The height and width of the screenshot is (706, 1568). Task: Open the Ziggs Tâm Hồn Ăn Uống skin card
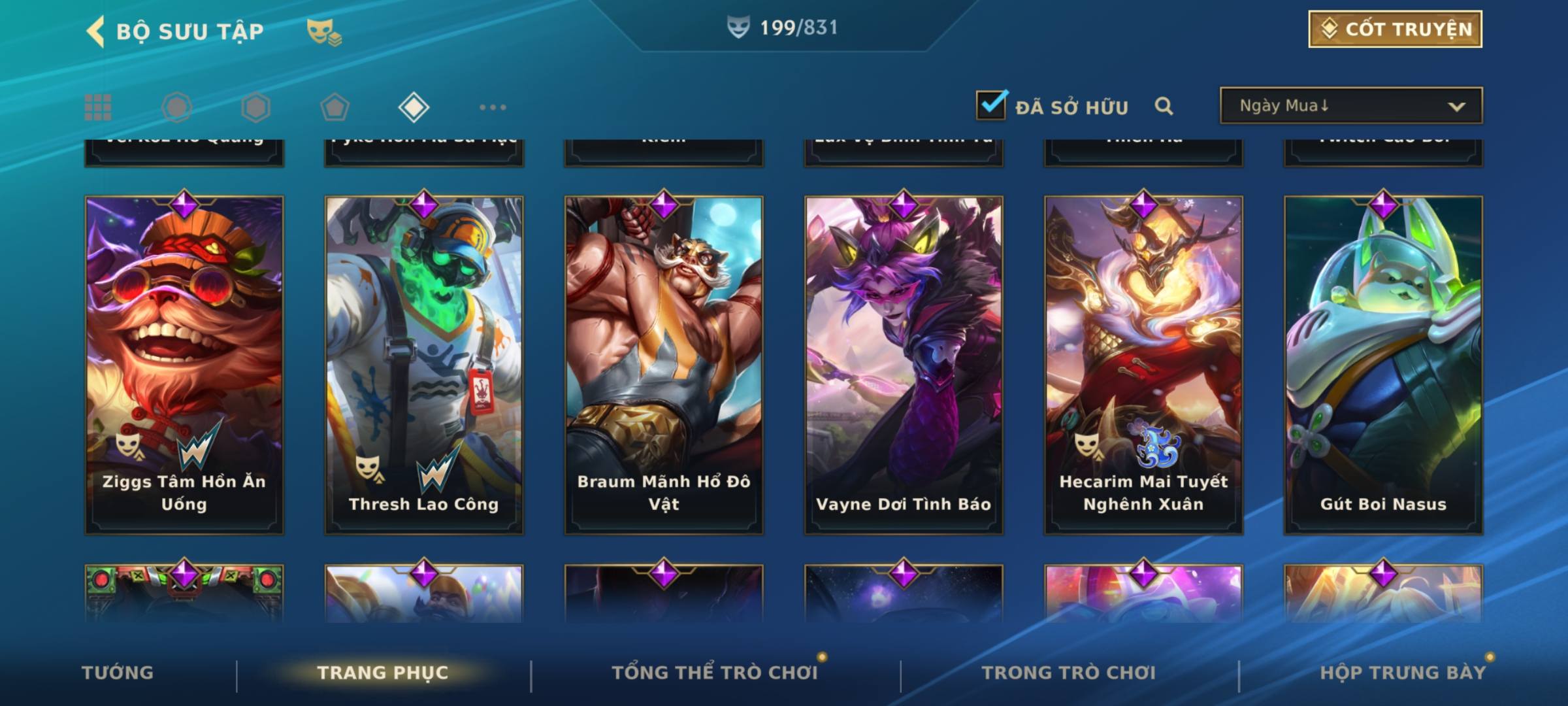point(184,365)
